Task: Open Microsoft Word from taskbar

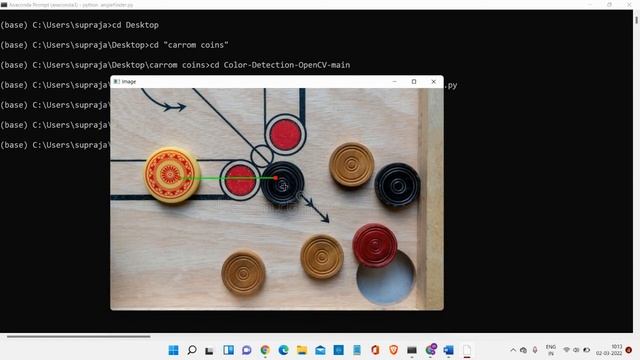Action: (449, 350)
